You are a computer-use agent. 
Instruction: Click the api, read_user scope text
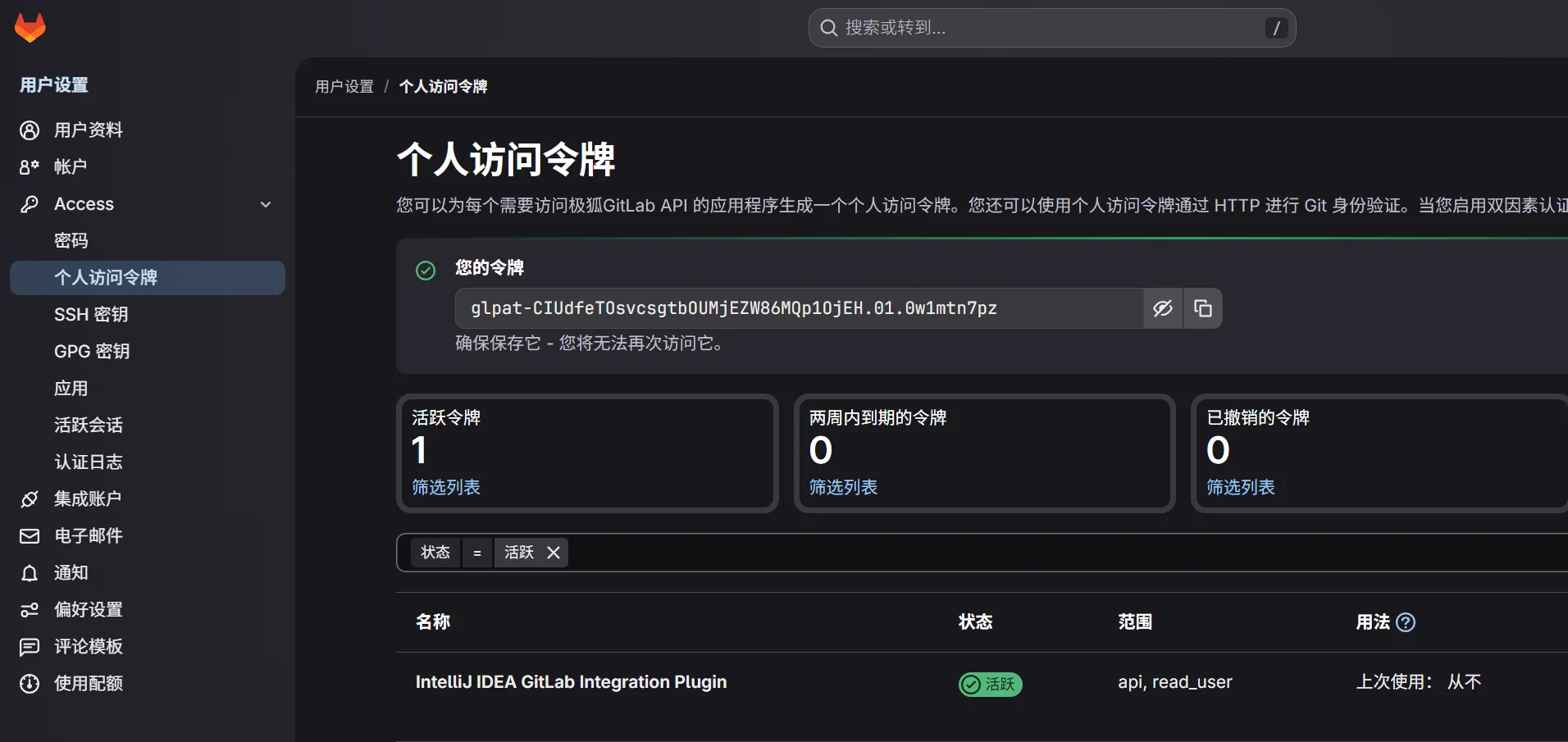[1175, 682]
